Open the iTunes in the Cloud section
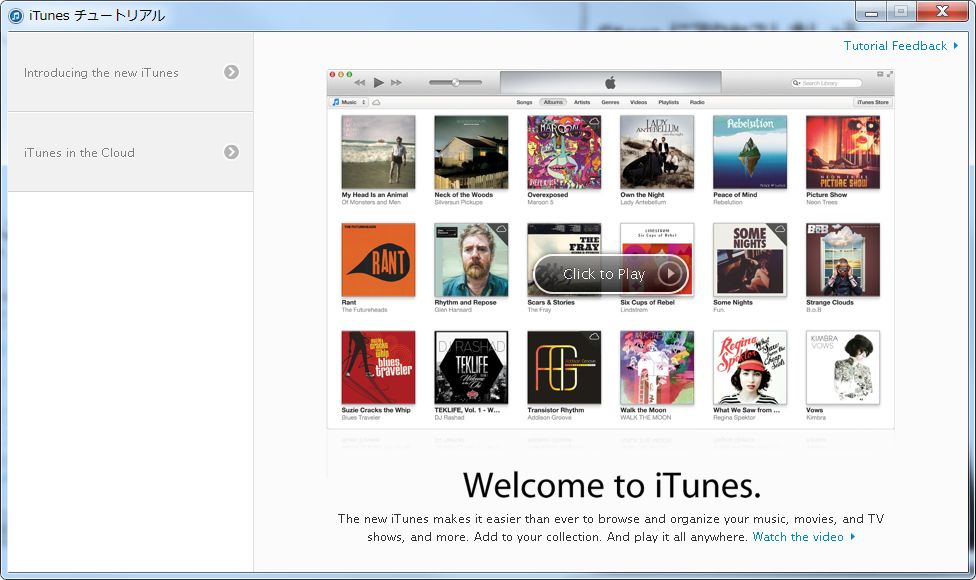Viewport: 976px width, 580px height. (79, 152)
